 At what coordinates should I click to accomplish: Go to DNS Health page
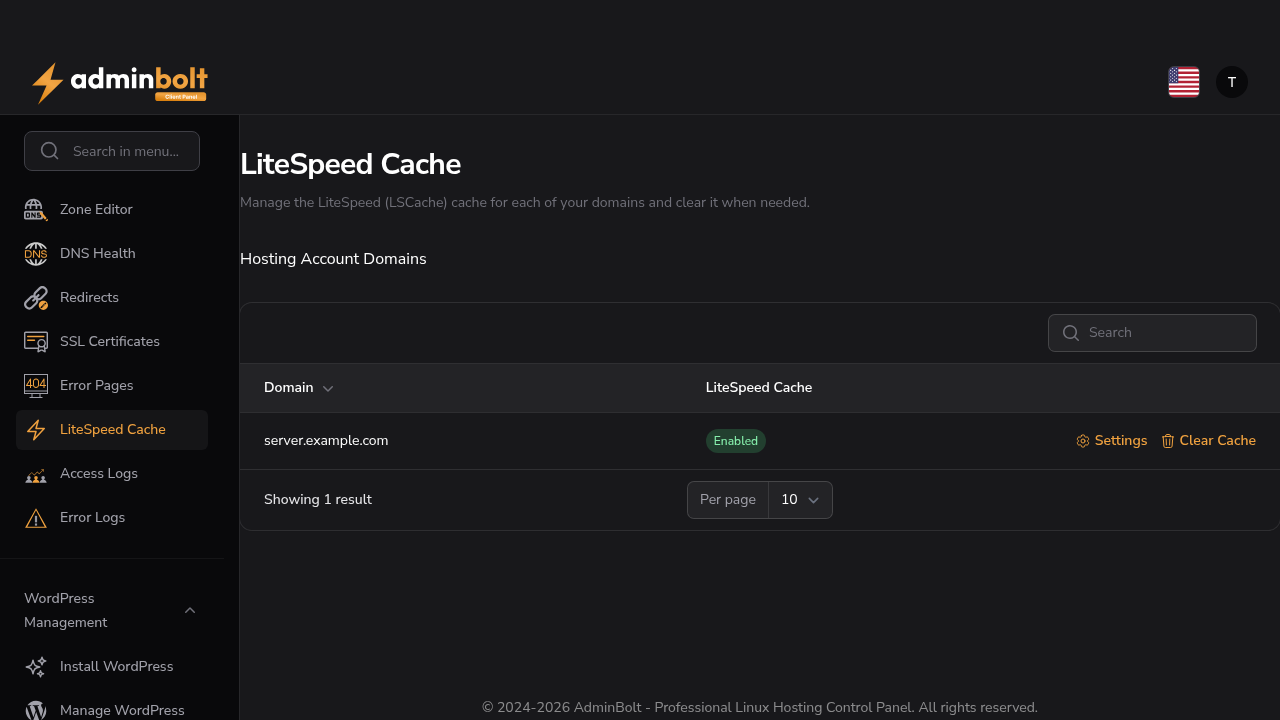[x=112, y=254]
